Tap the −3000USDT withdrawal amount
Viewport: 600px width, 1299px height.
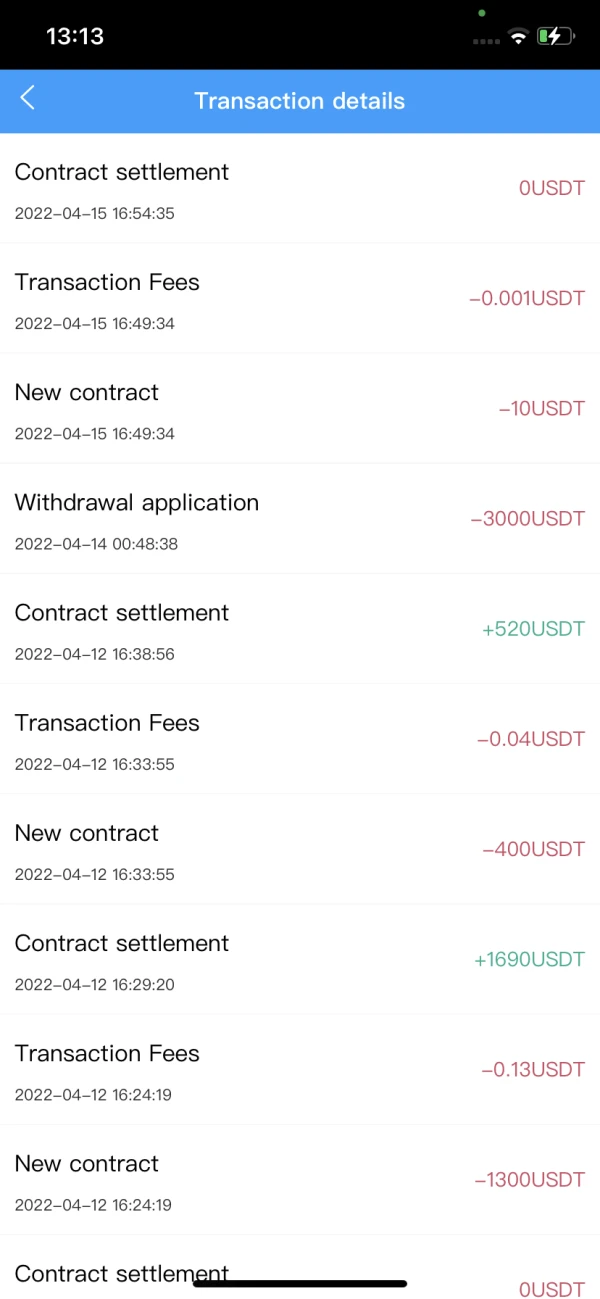pyautogui.click(x=527, y=519)
